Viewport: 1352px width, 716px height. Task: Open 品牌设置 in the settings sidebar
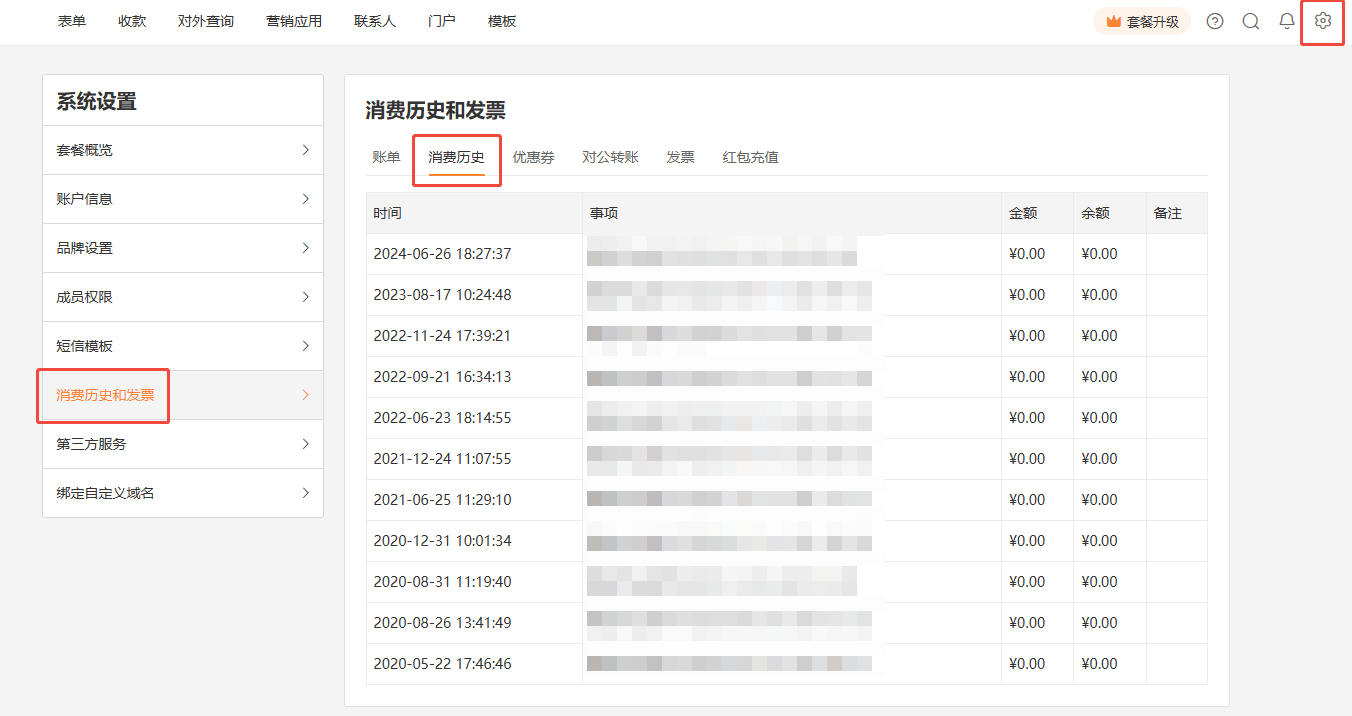pos(183,248)
